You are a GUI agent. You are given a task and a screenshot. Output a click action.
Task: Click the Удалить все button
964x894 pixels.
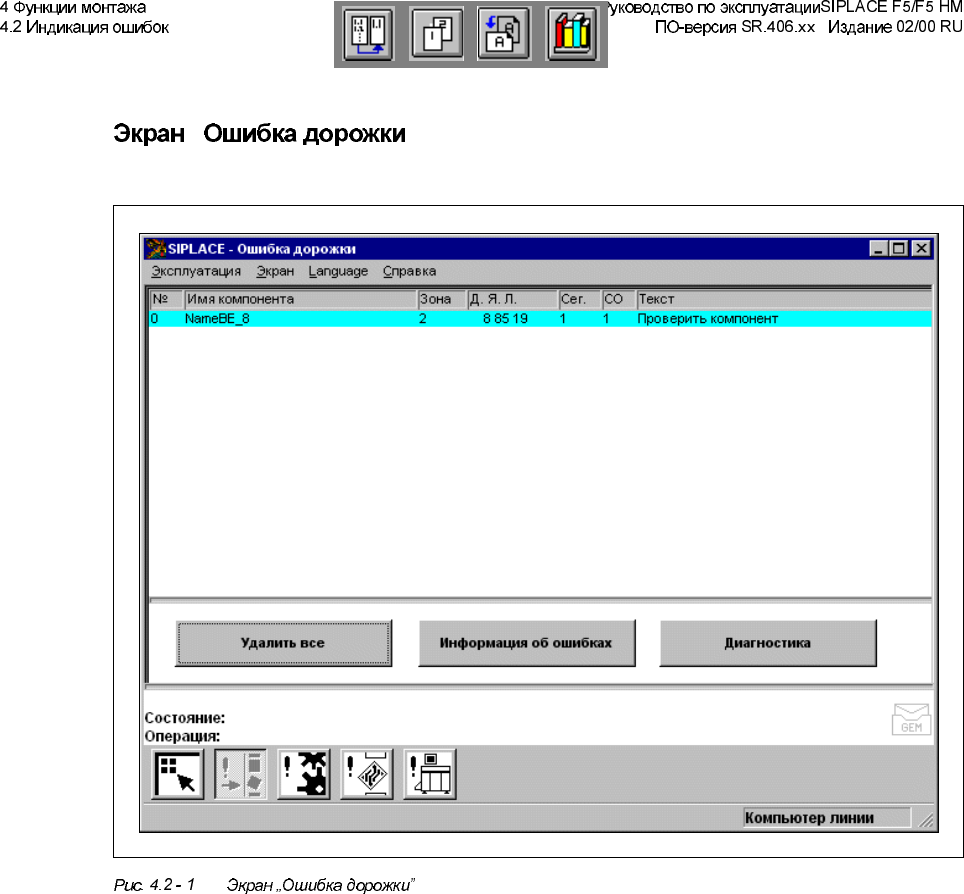click(x=283, y=643)
